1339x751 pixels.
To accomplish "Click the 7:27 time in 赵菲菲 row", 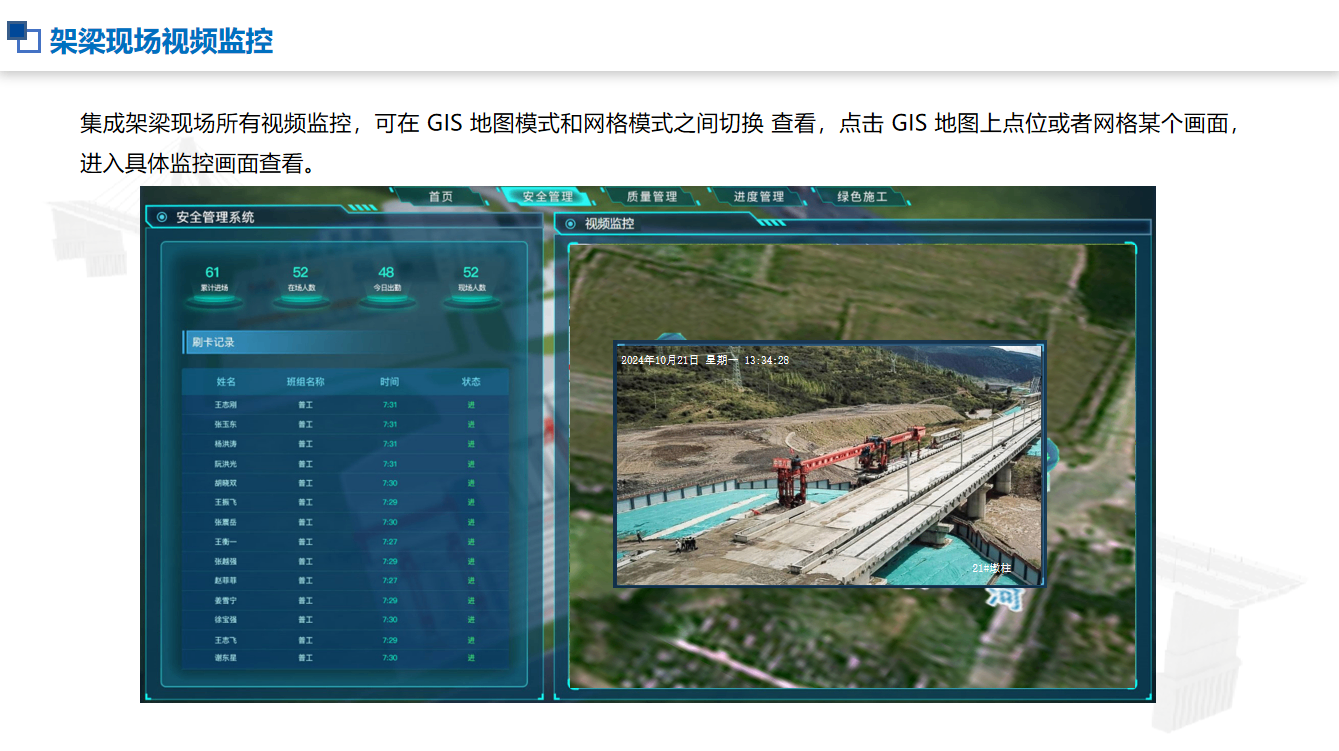I will pos(390,580).
